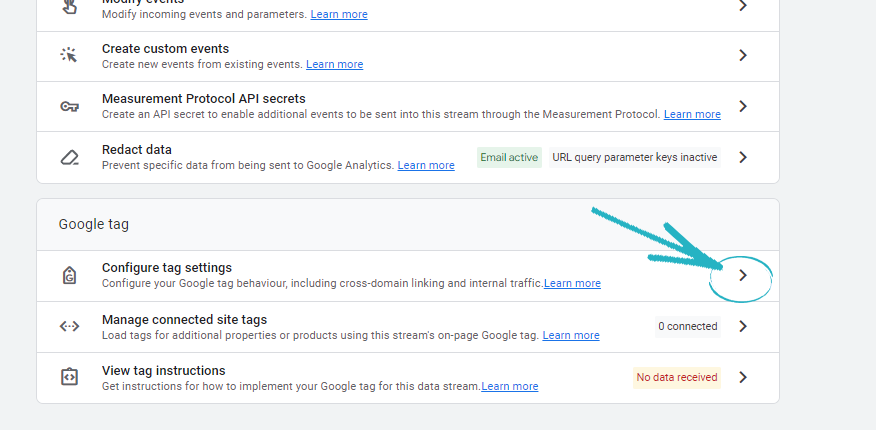Open Measurement Protocol API secrets chevron
Image resolution: width=876 pixels, height=430 pixels.
pyautogui.click(x=742, y=106)
